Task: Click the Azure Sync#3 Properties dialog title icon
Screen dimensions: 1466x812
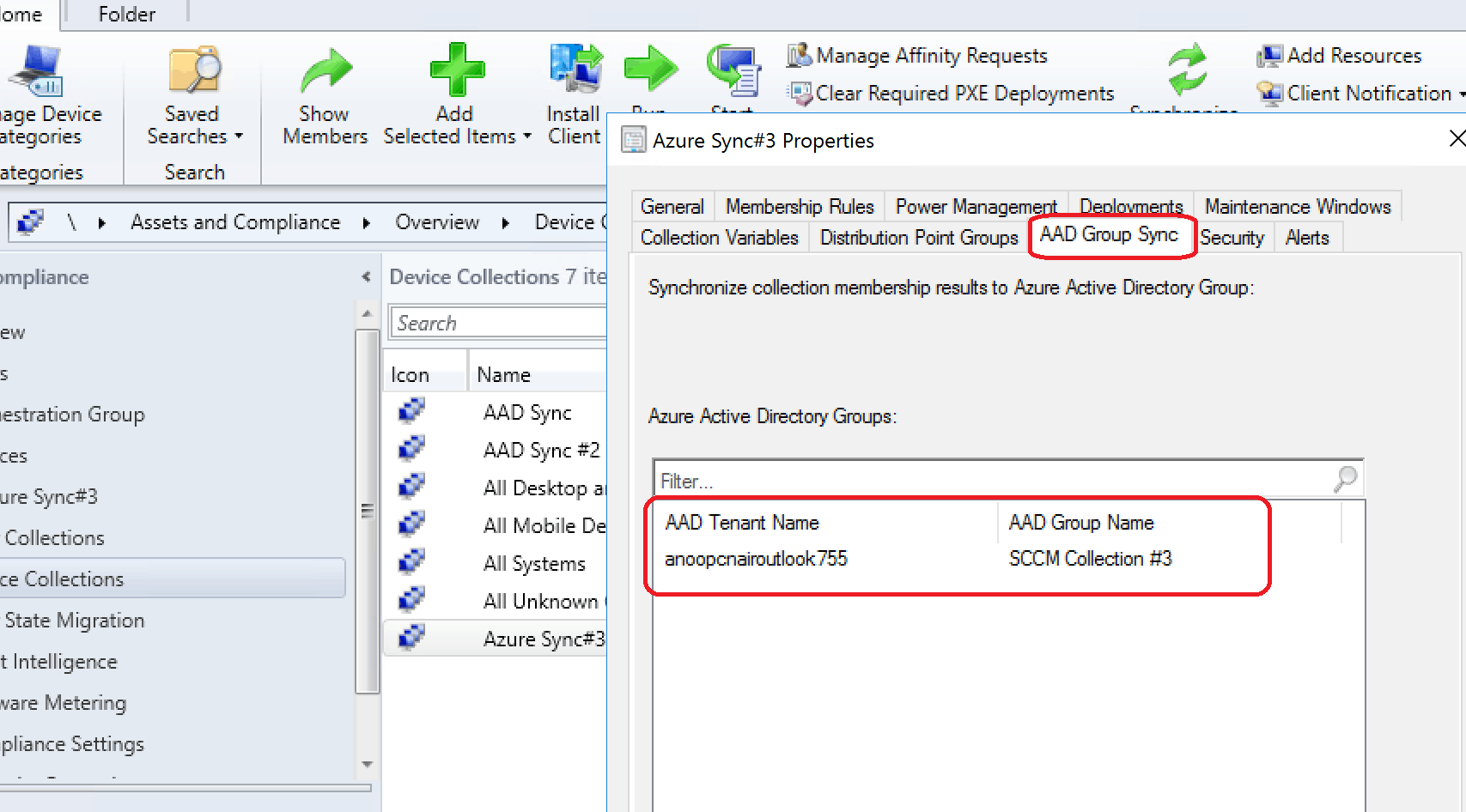Action: [x=634, y=140]
